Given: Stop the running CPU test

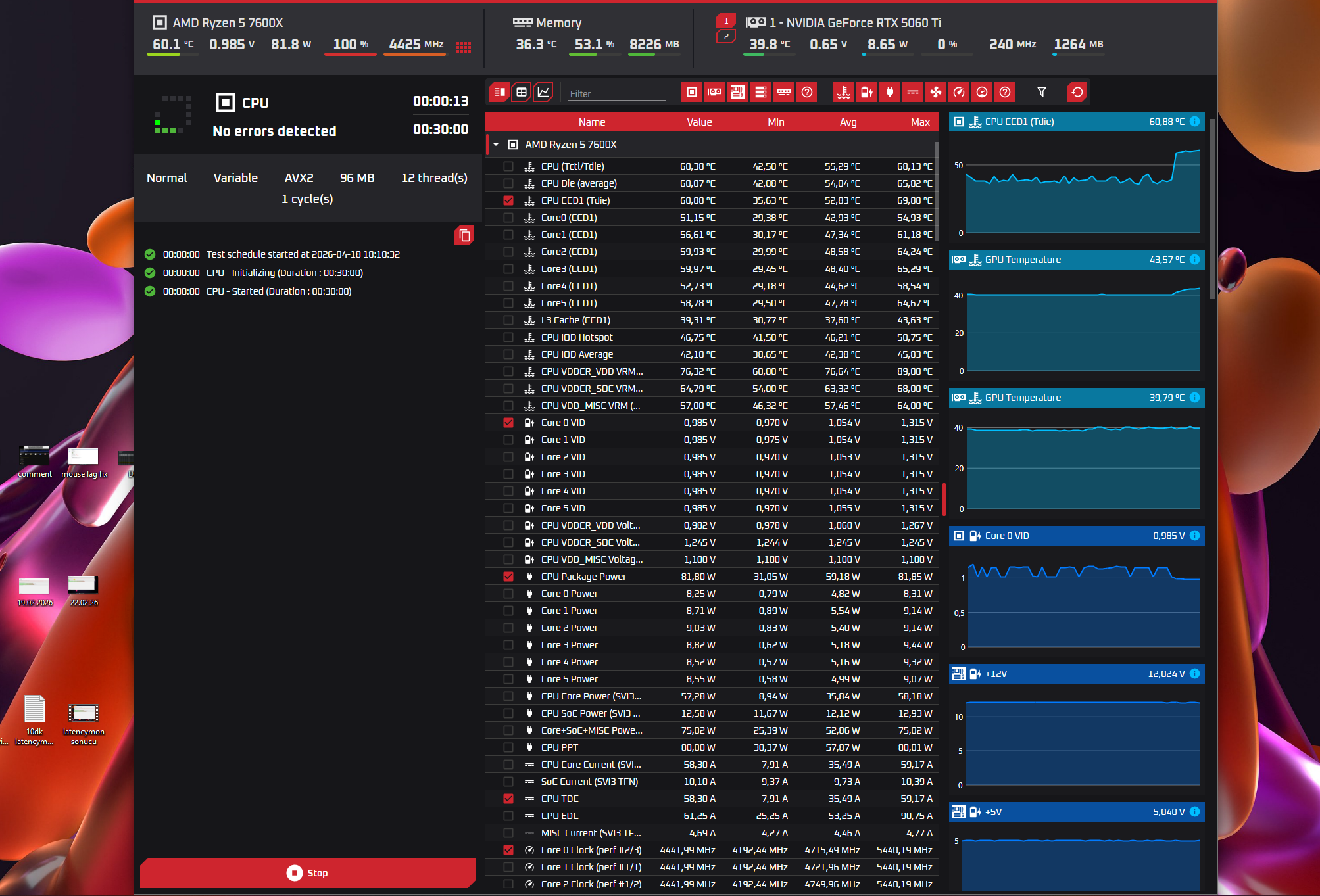Looking at the screenshot, I should click(308, 873).
